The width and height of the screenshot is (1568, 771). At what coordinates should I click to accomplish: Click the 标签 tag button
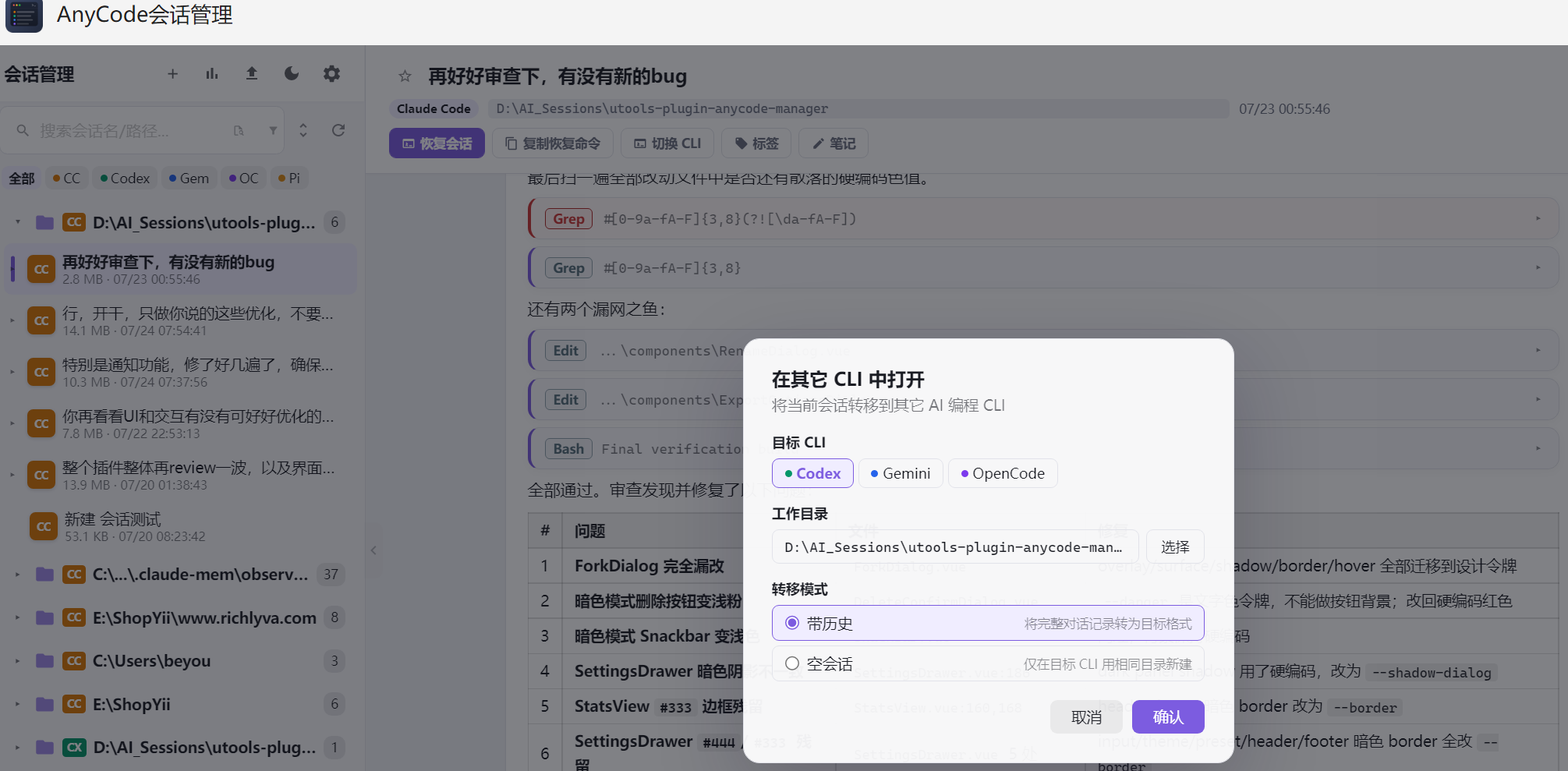[x=756, y=143]
